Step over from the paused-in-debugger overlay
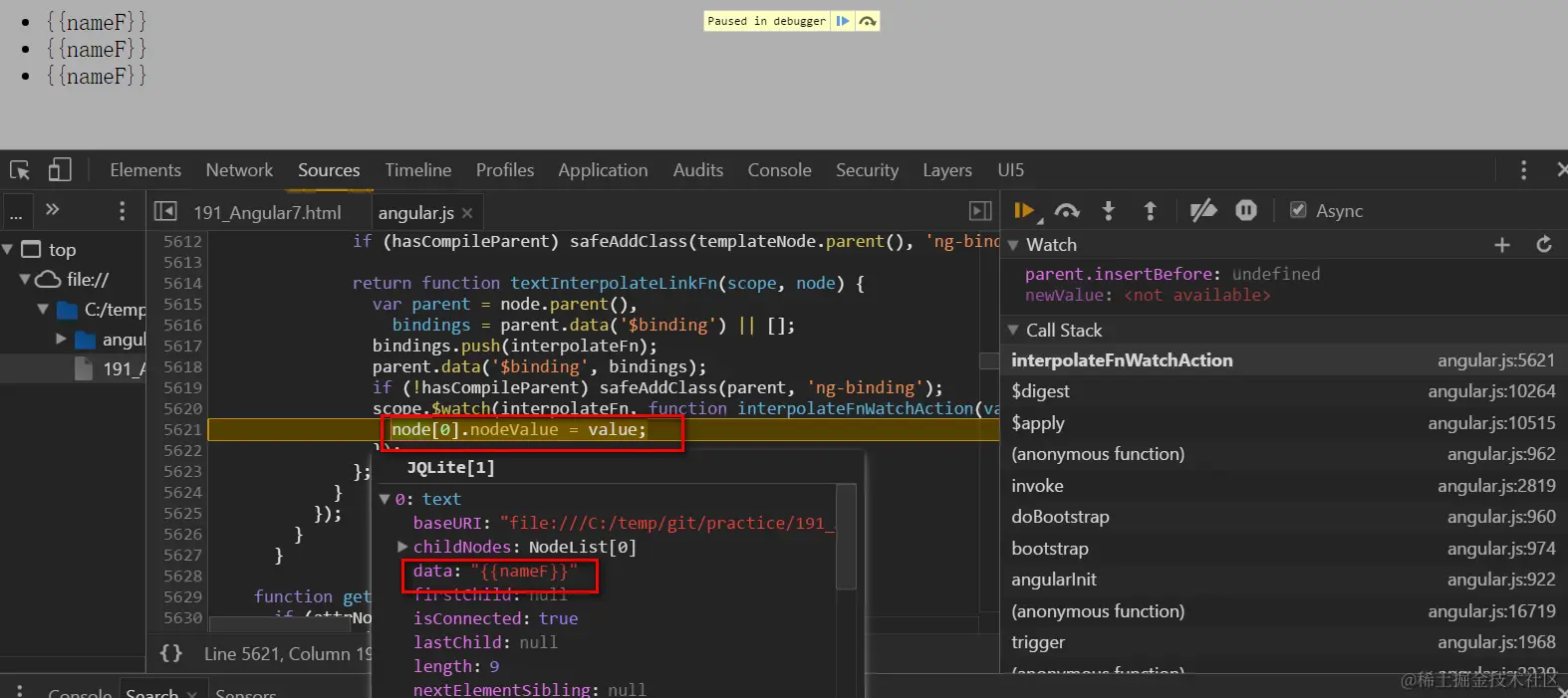Image resolution: width=1568 pixels, height=698 pixels. [868, 21]
